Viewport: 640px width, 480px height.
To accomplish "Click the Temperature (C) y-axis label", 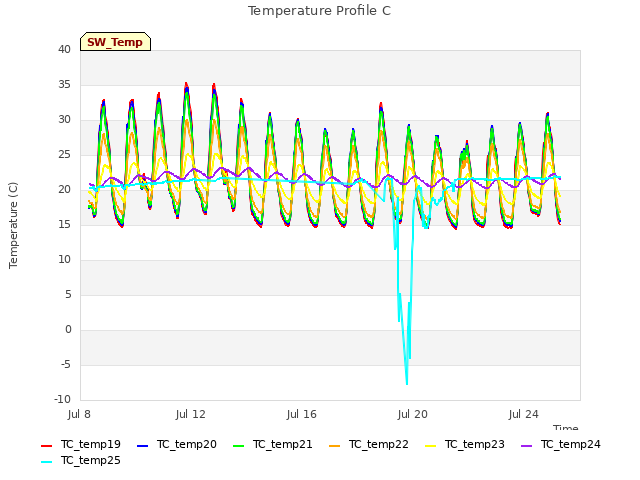I will (x=13, y=225).
